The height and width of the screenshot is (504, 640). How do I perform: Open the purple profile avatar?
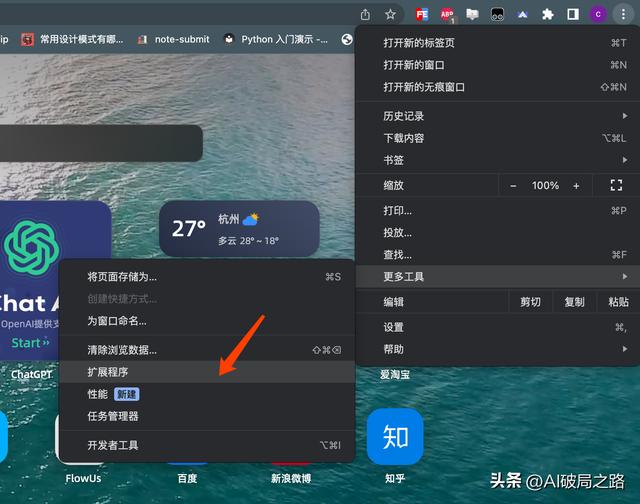click(598, 14)
